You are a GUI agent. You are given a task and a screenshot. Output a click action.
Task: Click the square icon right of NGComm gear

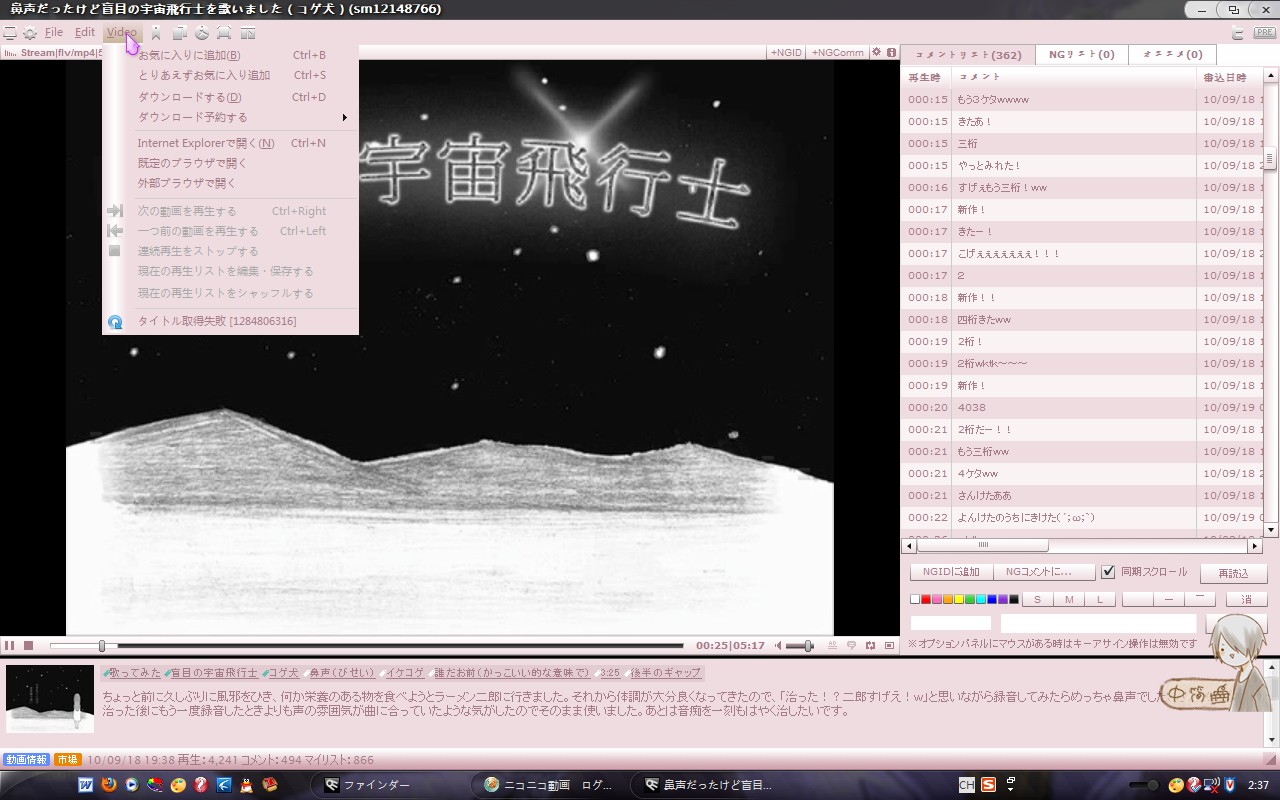(x=890, y=52)
